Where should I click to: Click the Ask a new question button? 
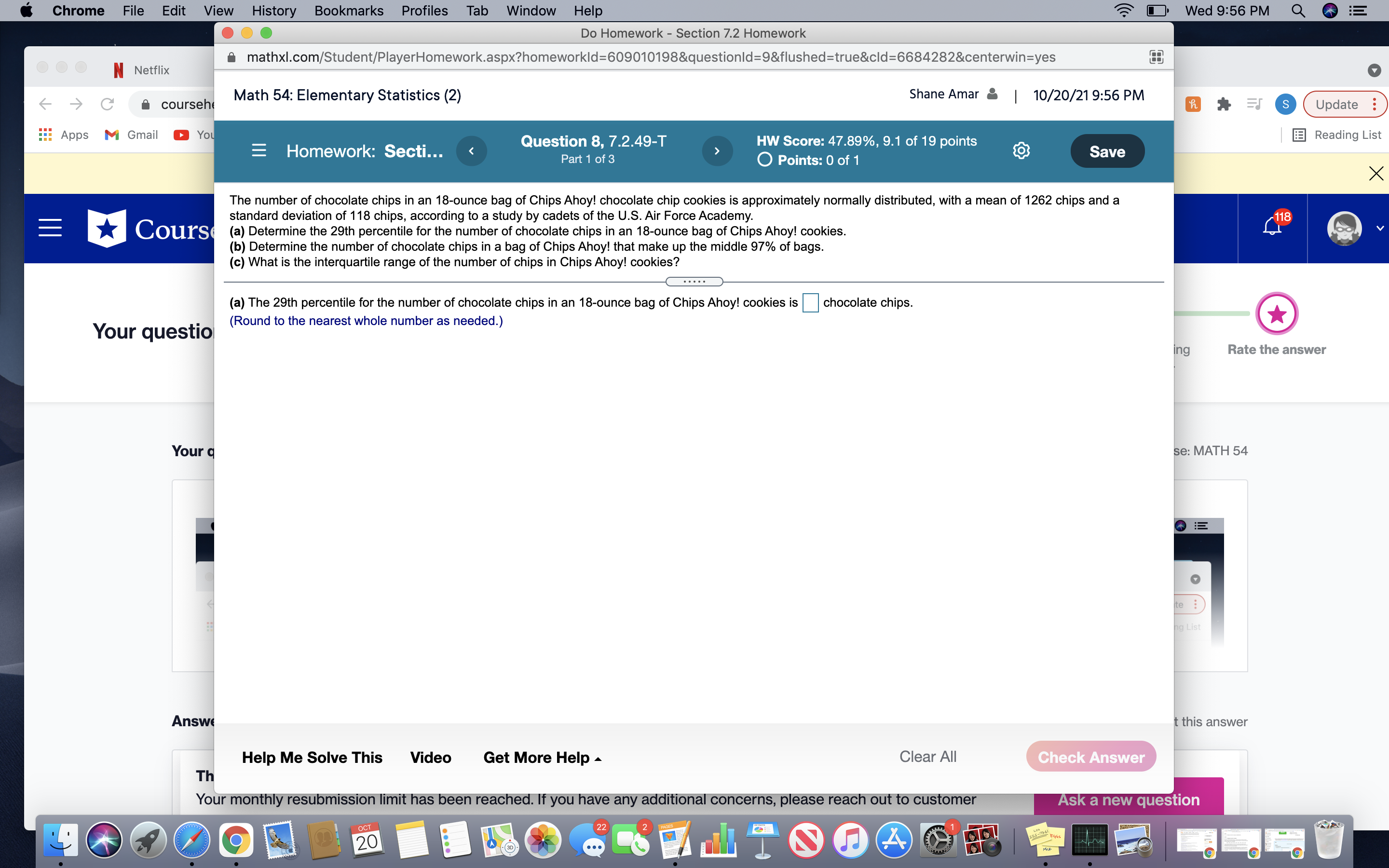1129,799
